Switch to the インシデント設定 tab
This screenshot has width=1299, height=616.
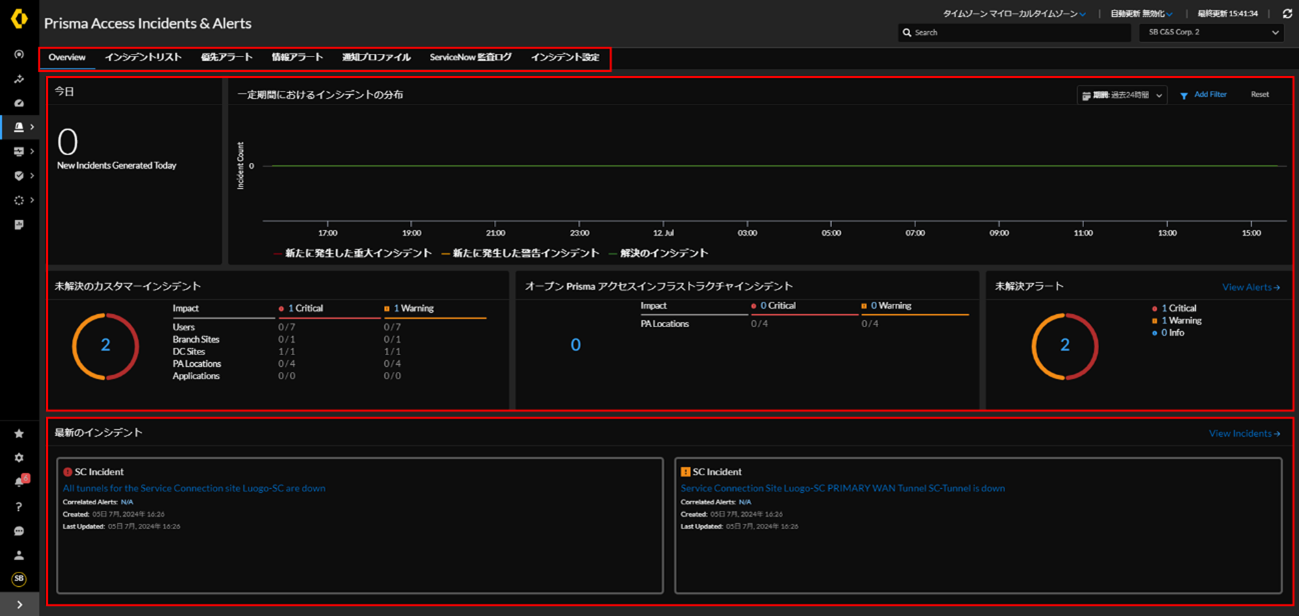[x=565, y=57]
